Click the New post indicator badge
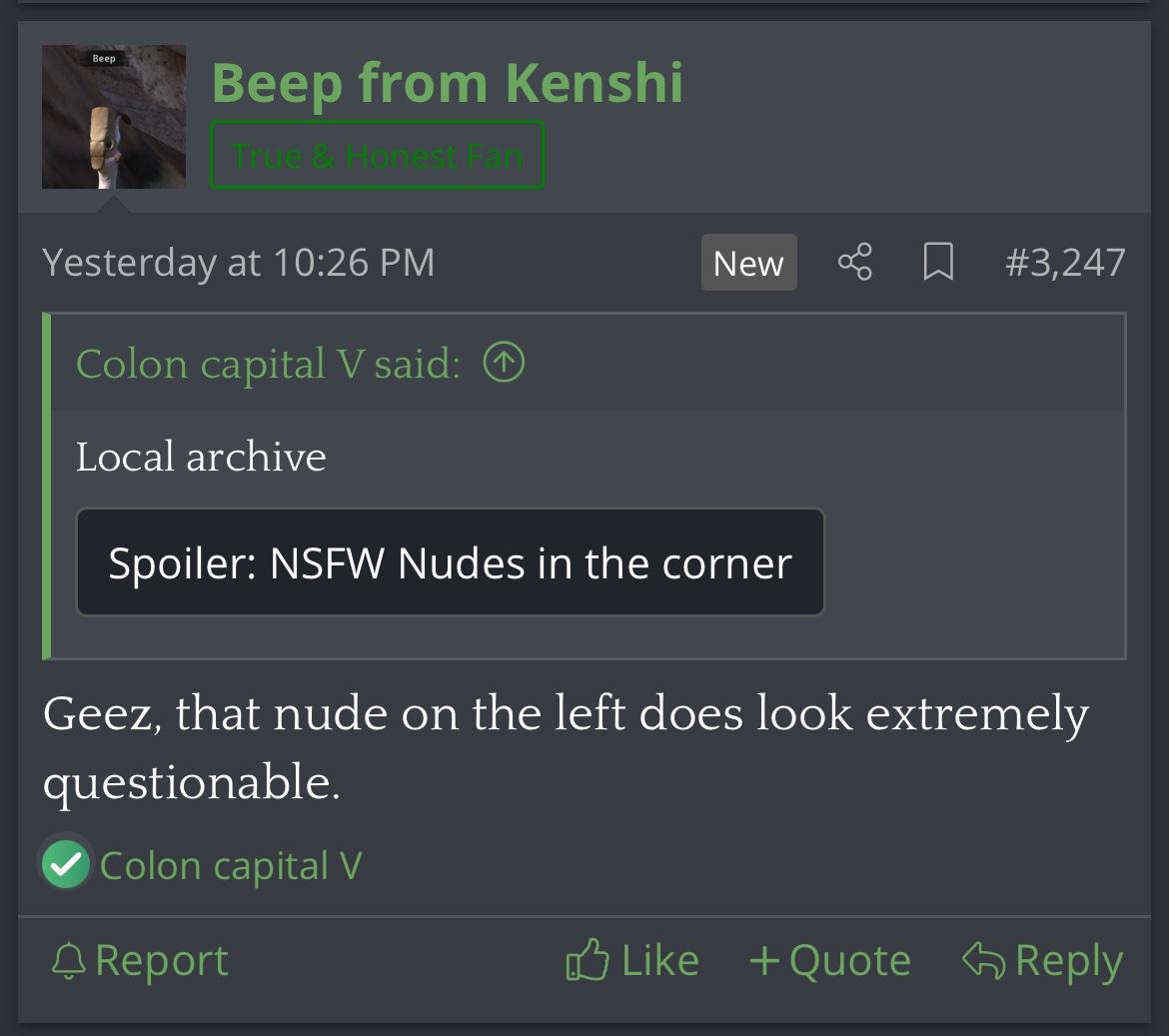Image resolution: width=1169 pixels, height=1036 pixels. pos(748,263)
